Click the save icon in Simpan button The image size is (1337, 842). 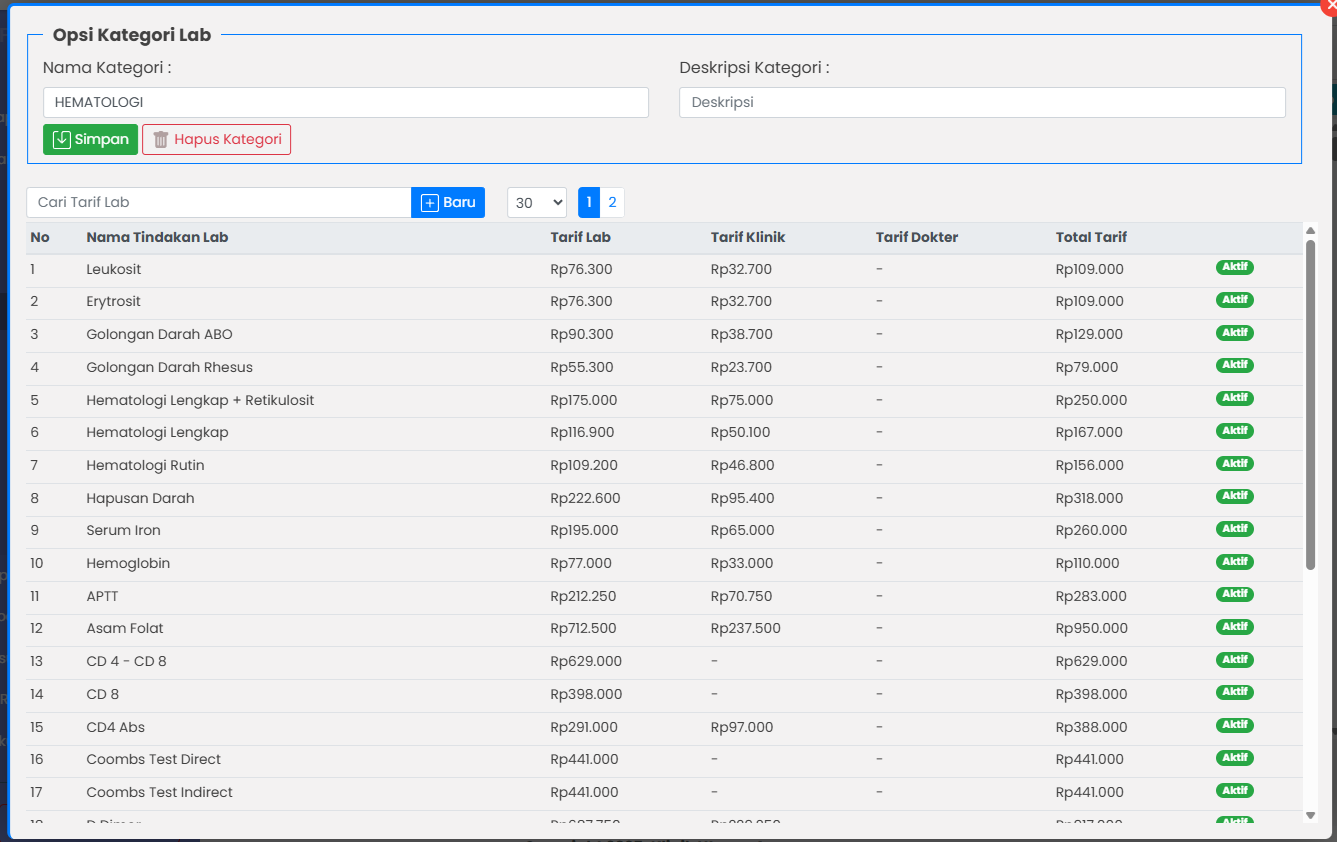click(x=62, y=139)
